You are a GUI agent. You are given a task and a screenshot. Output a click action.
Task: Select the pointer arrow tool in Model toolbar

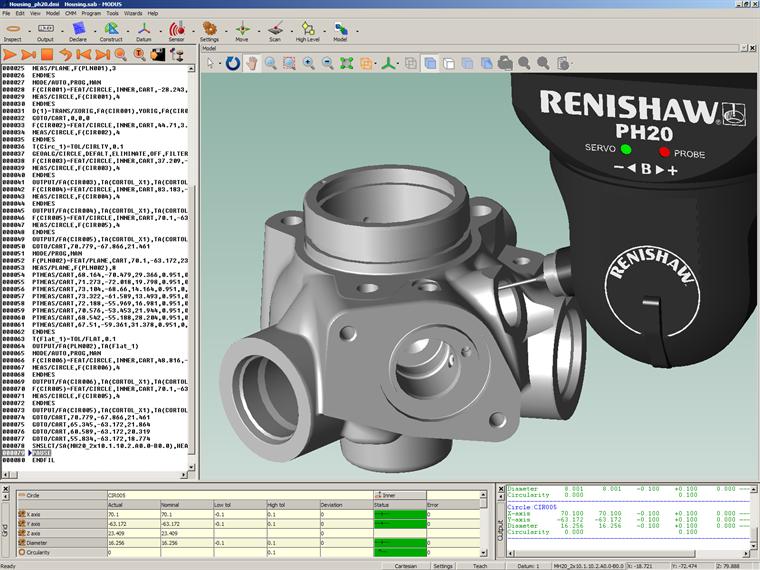[210, 63]
